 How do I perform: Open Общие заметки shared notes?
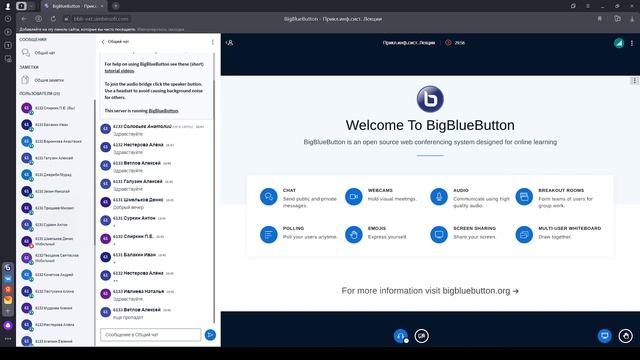coord(49,80)
